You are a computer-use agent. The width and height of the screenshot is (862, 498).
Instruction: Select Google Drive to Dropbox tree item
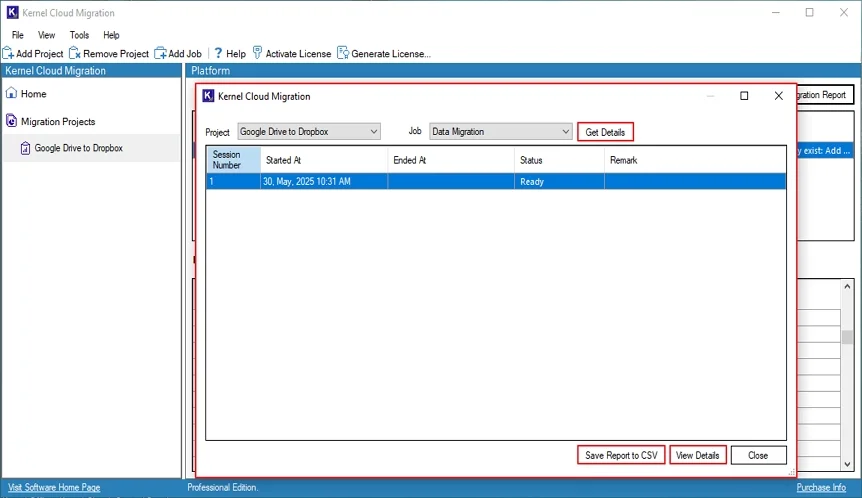(79, 148)
